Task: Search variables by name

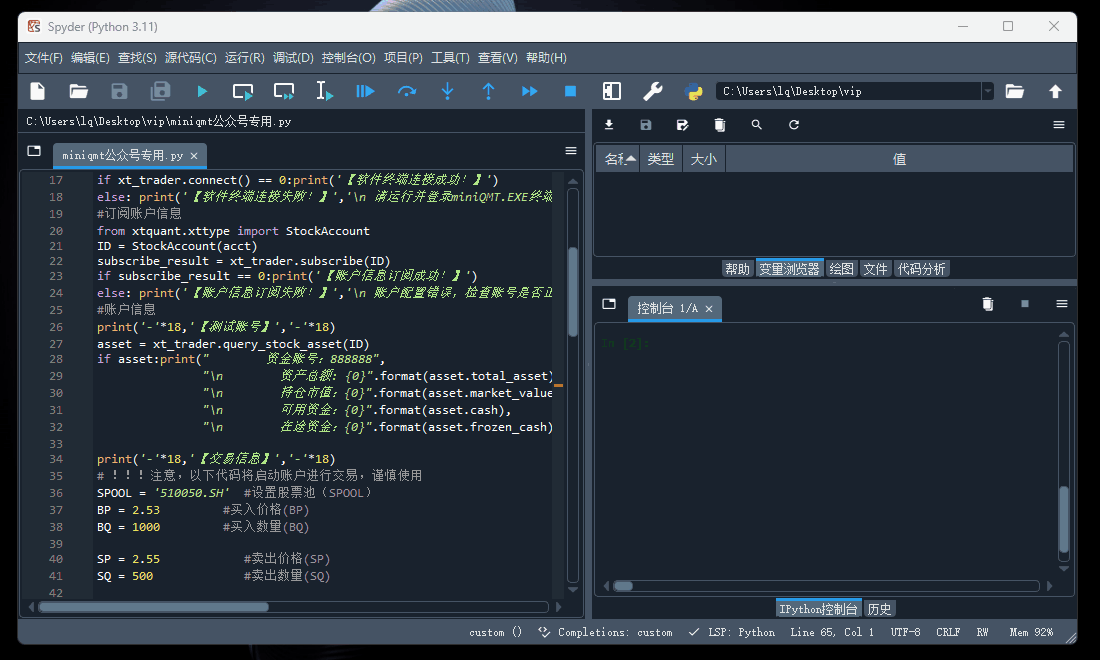Action: click(756, 125)
